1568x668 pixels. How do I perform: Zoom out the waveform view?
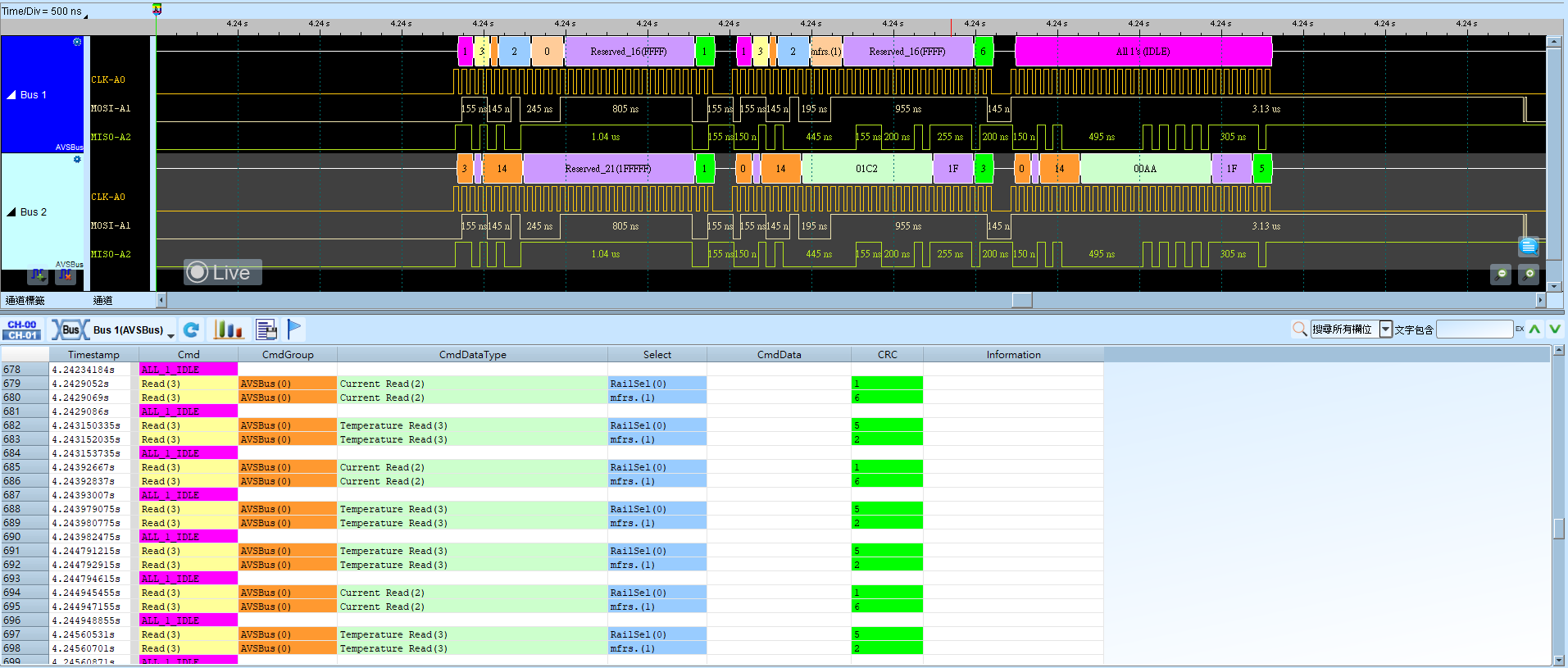point(1501,275)
